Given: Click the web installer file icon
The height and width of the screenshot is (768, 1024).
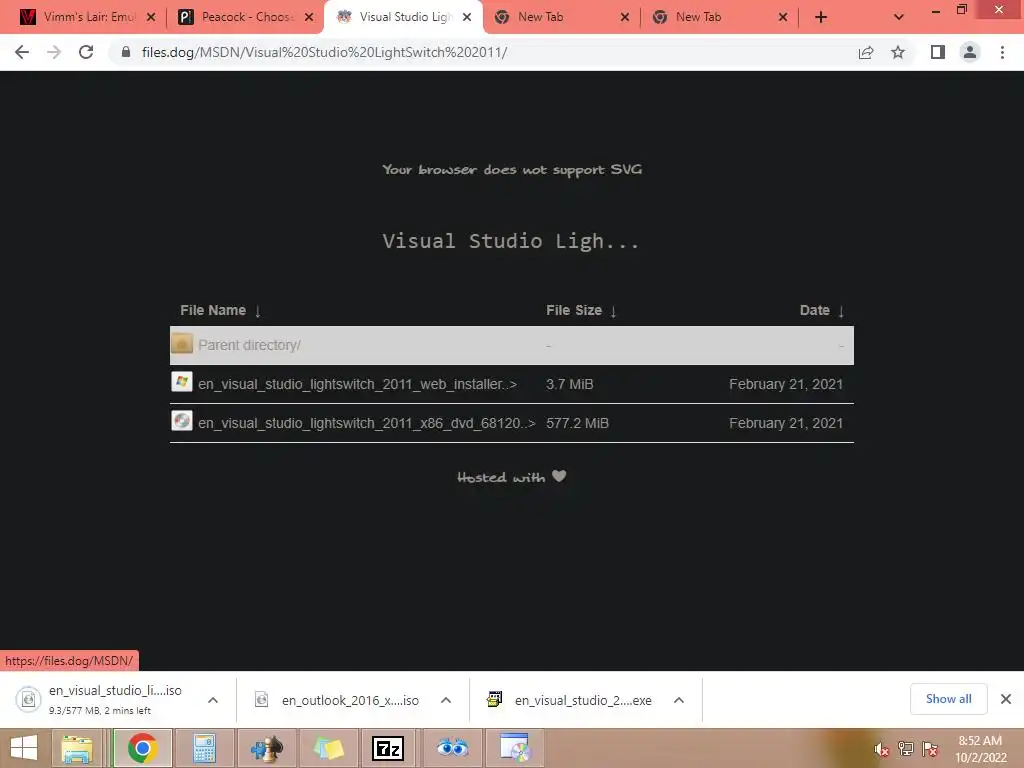Looking at the screenshot, I should 182,381.
